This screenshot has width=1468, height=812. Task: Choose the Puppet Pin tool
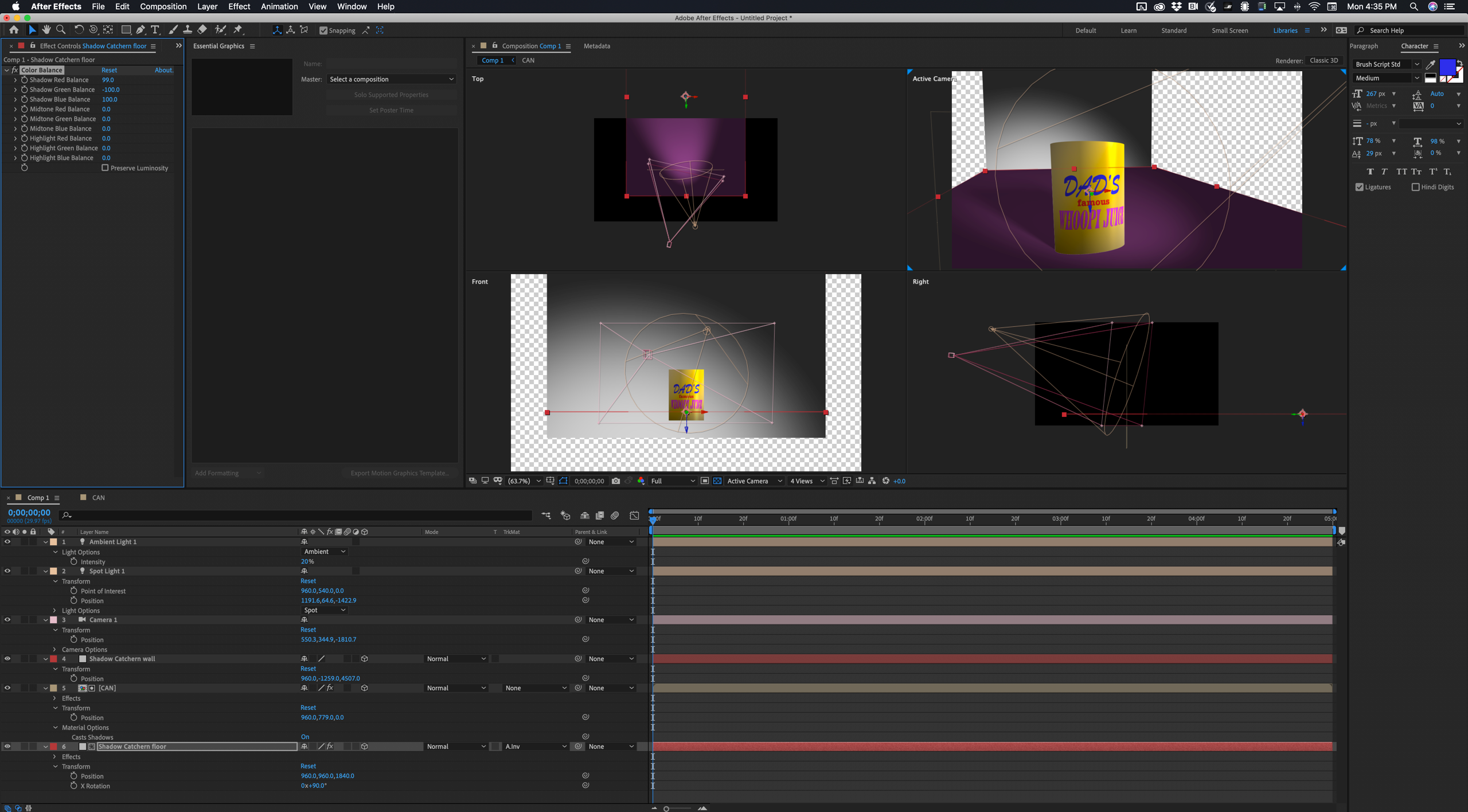coord(239,30)
